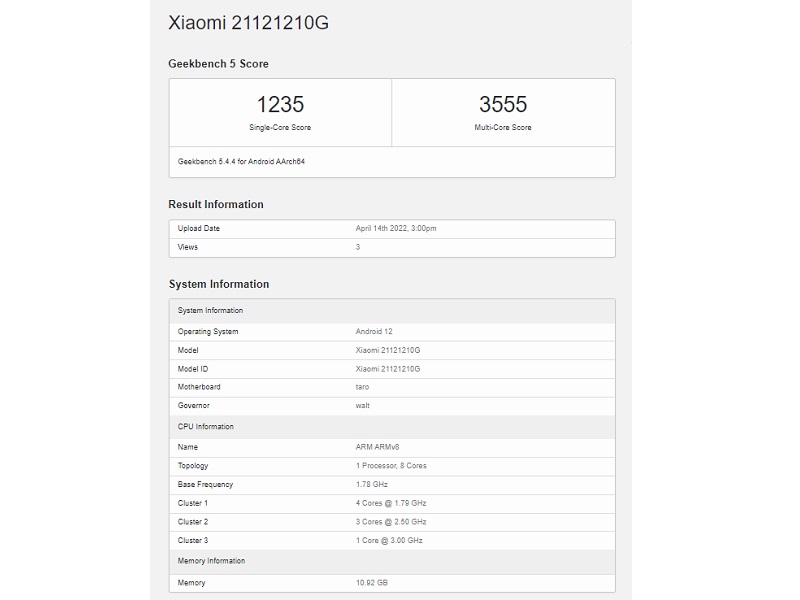
Task: Select the governor value 'walt'
Action: (x=363, y=406)
